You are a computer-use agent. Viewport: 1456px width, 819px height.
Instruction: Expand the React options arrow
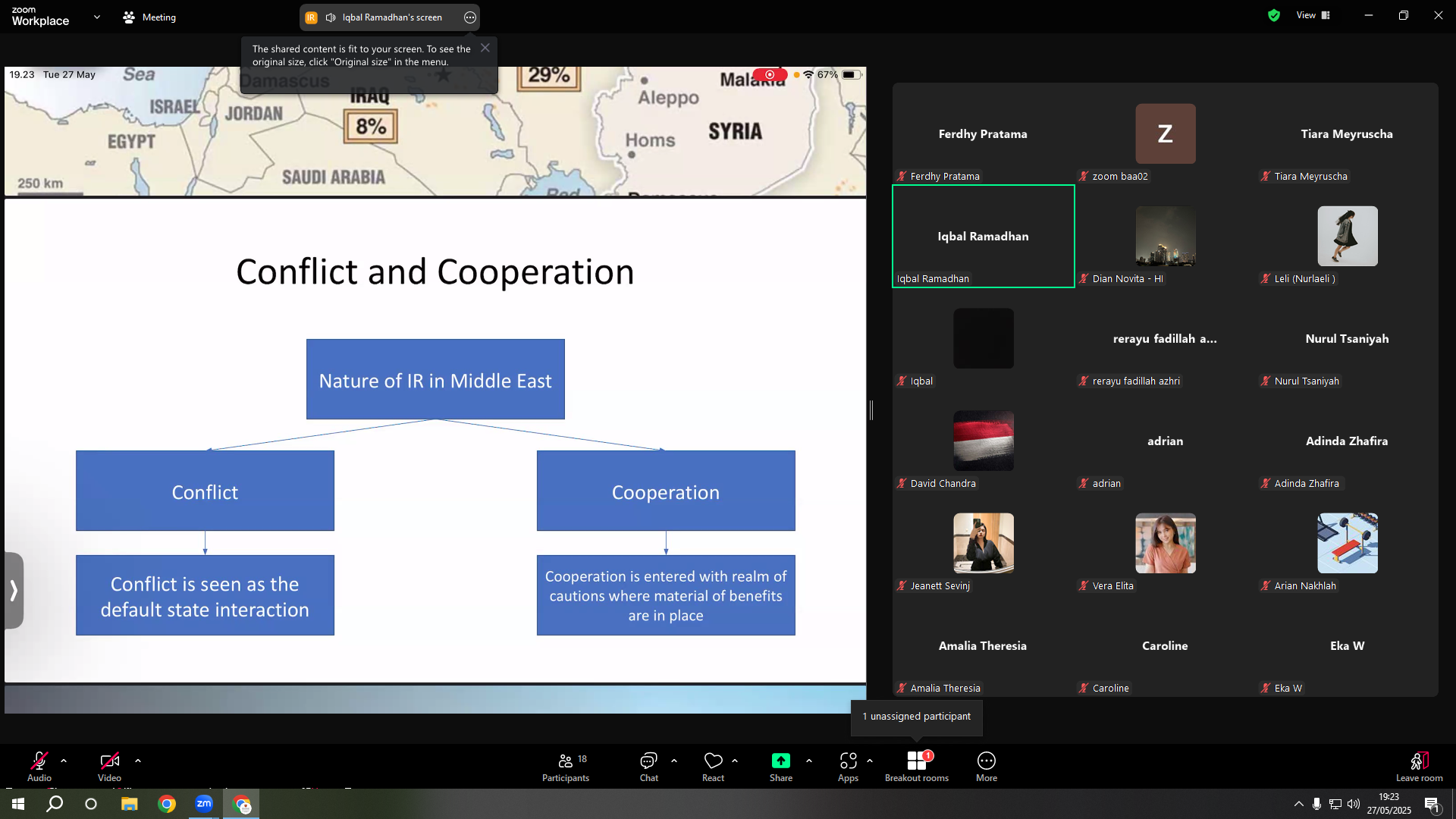tap(735, 760)
